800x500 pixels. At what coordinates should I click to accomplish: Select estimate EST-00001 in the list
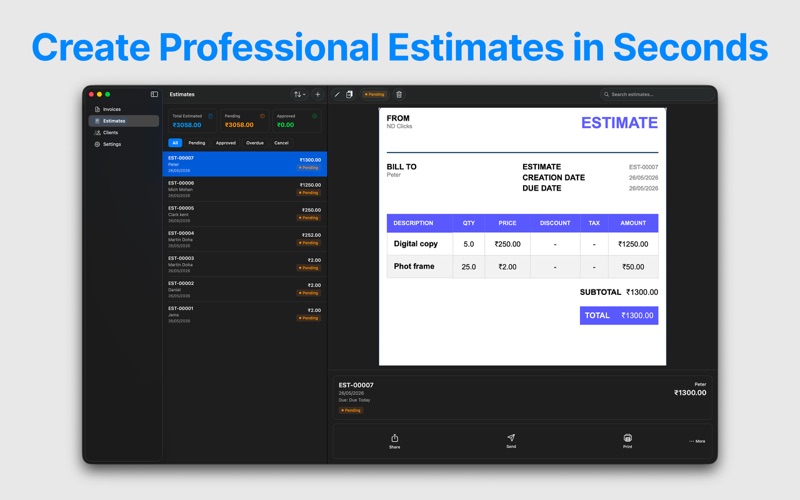(x=245, y=314)
